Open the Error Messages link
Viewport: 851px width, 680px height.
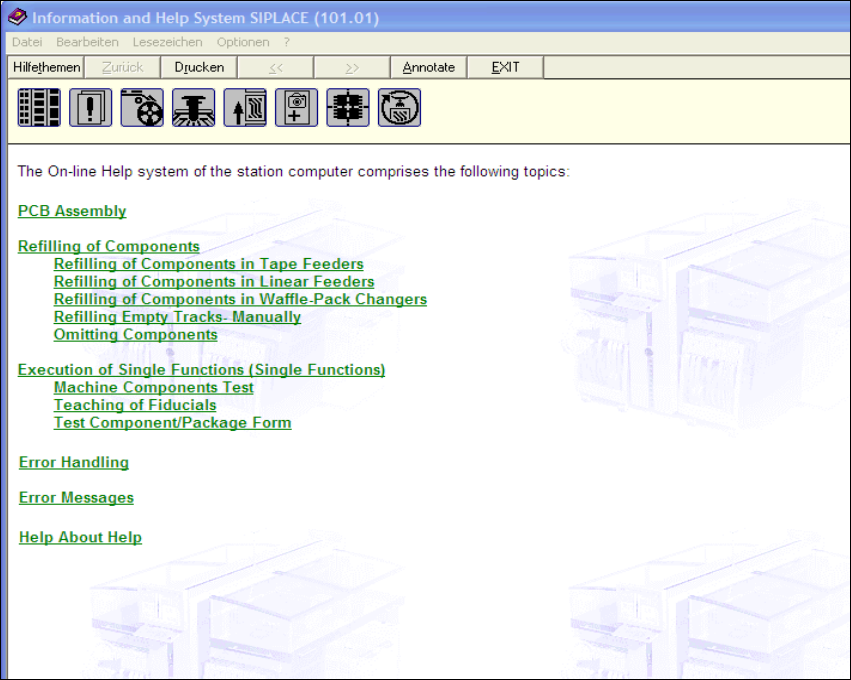(x=77, y=498)
